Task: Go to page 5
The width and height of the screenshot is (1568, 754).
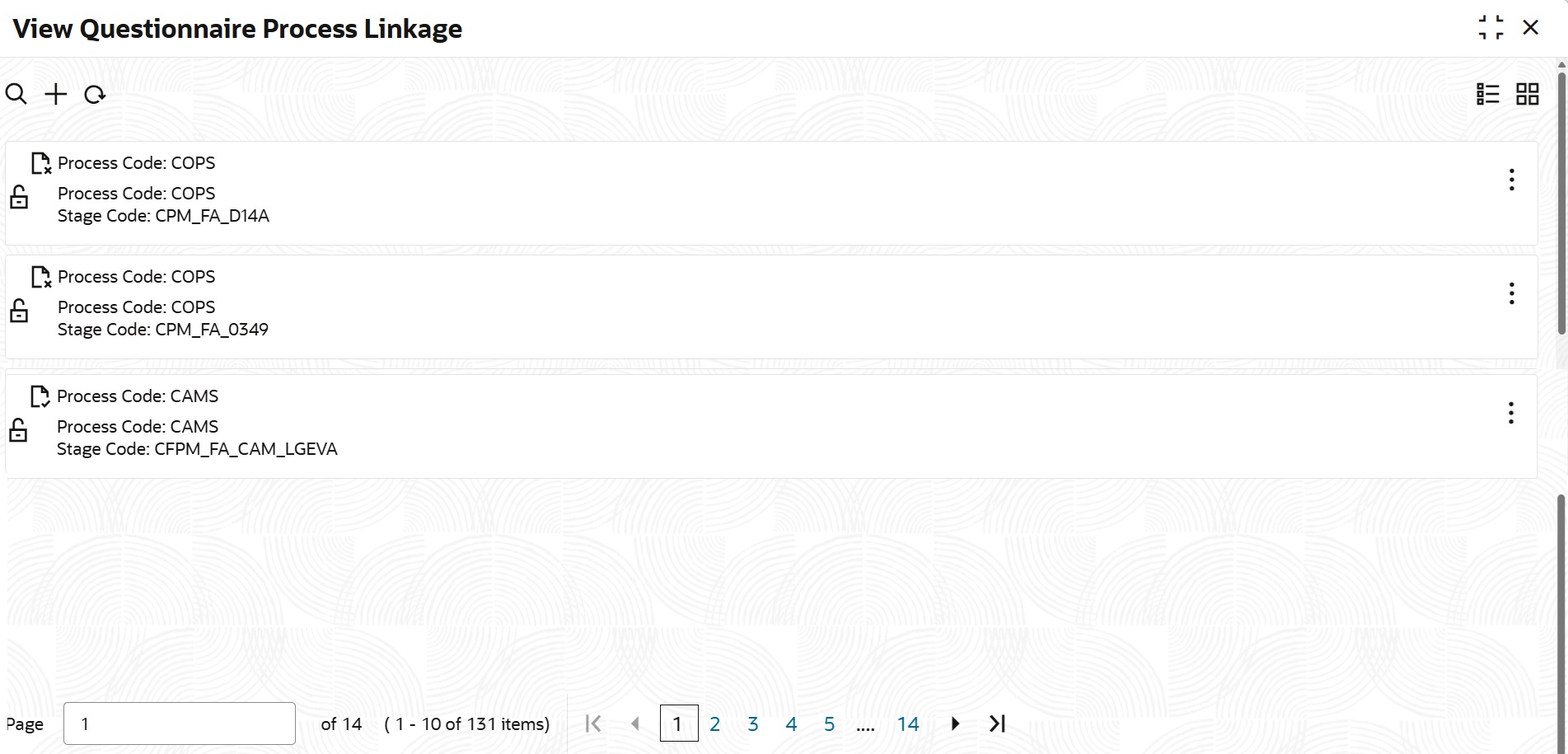Action: tap(829, 724)
